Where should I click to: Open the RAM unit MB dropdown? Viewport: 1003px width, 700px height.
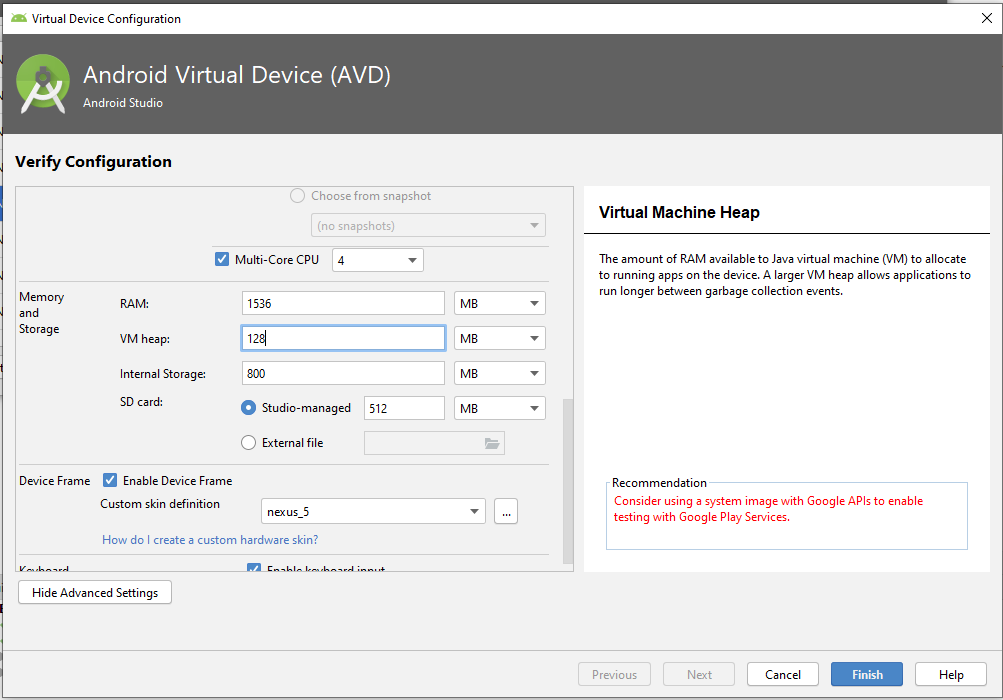(499, 304)
